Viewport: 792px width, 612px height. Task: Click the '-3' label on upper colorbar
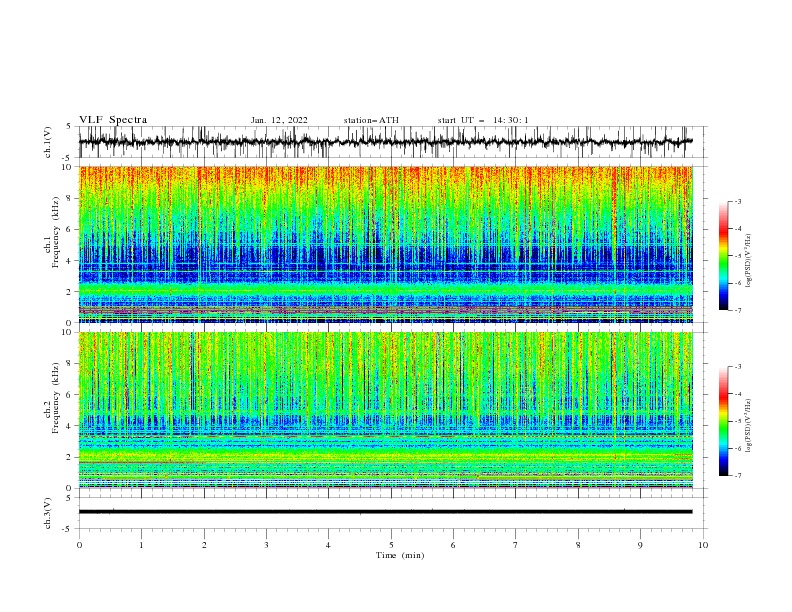coord(737,201)
